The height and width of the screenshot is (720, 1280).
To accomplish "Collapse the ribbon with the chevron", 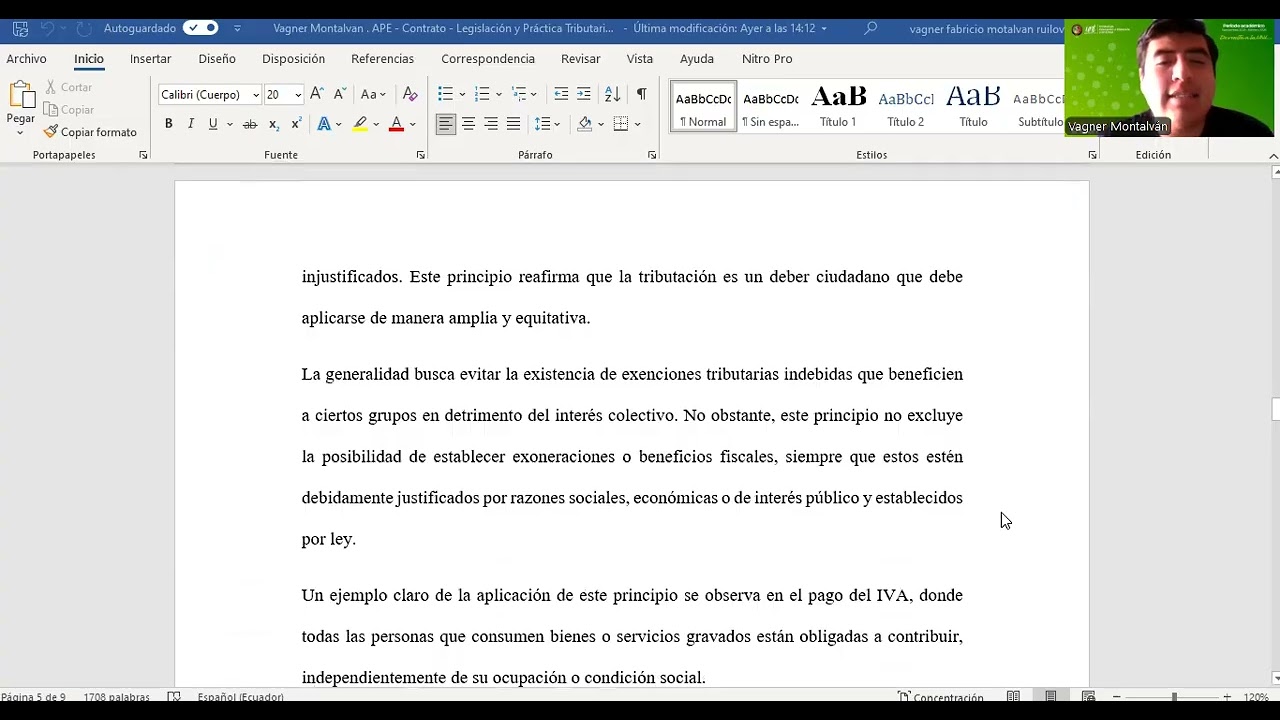I will click(x=1273, y=156).
